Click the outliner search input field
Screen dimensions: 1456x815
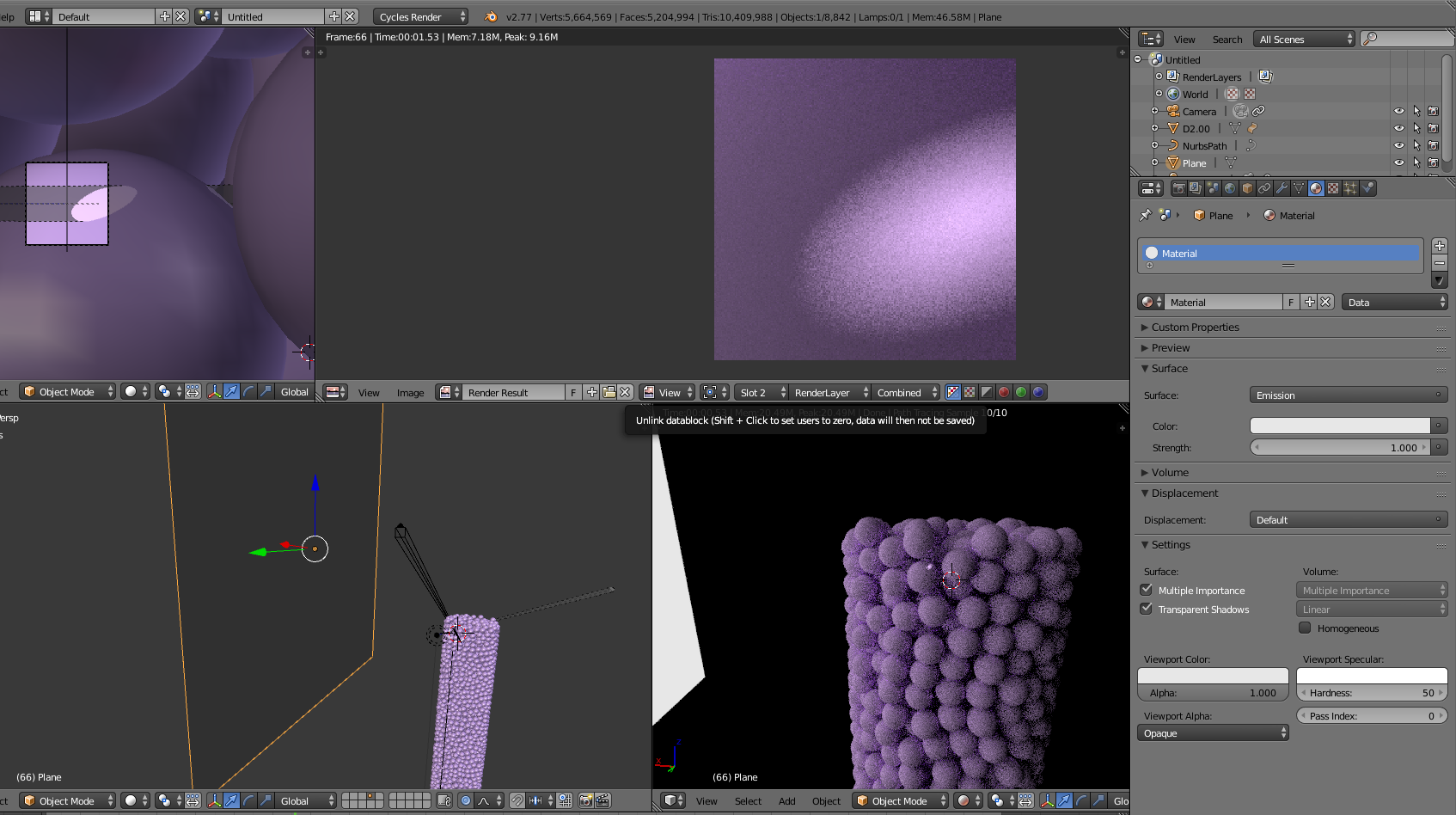tap(1406, 39)
